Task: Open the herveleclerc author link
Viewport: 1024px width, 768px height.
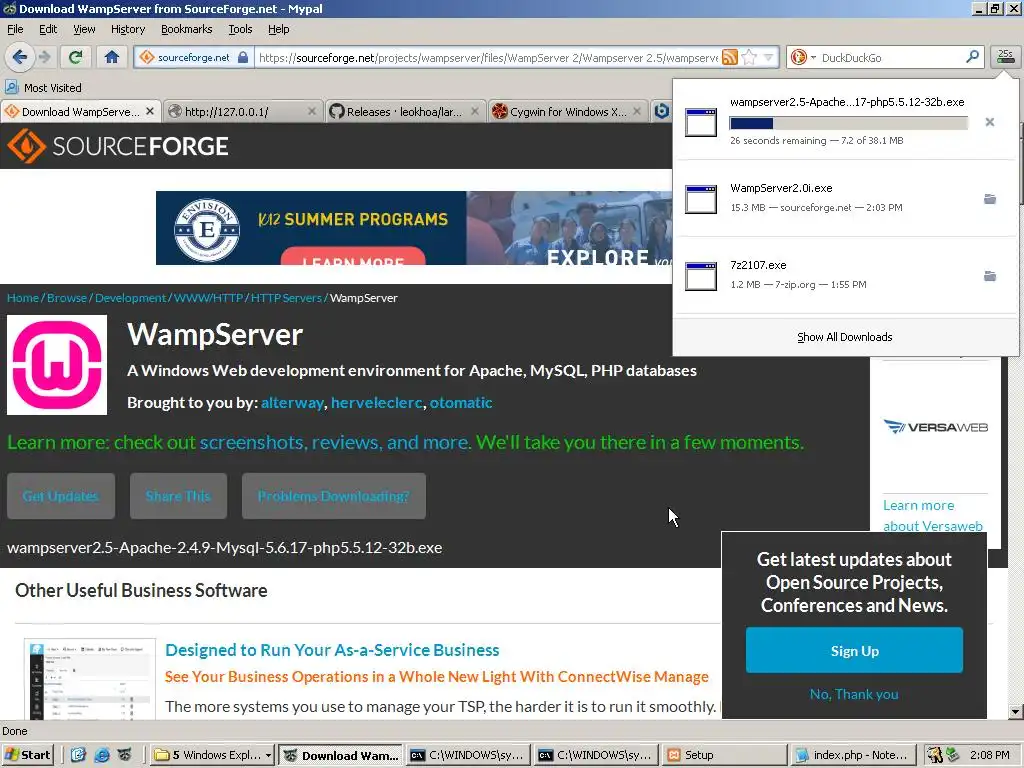Action: [377, 402]
